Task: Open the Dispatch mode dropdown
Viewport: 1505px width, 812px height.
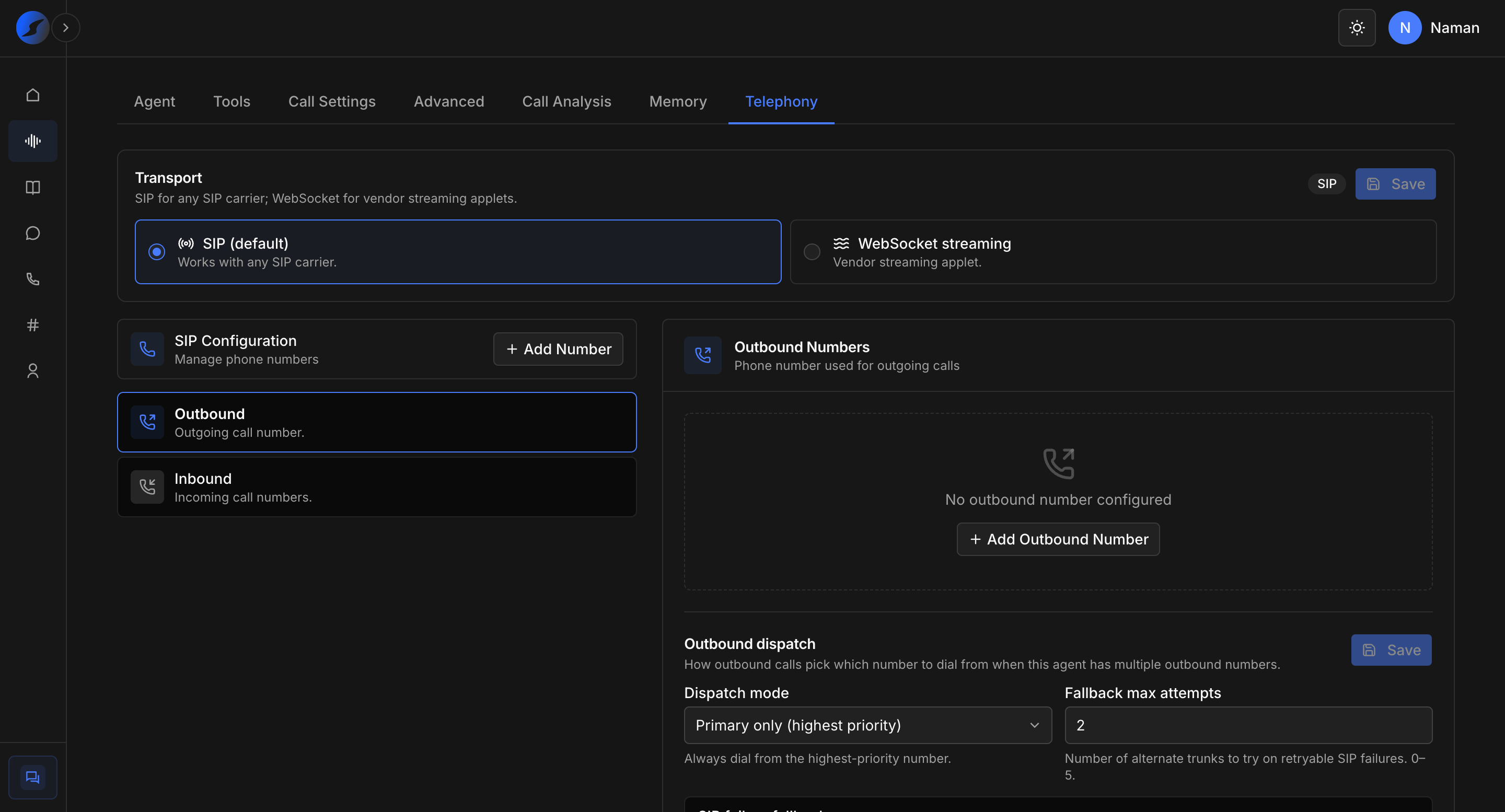Action: coord(867,725)
